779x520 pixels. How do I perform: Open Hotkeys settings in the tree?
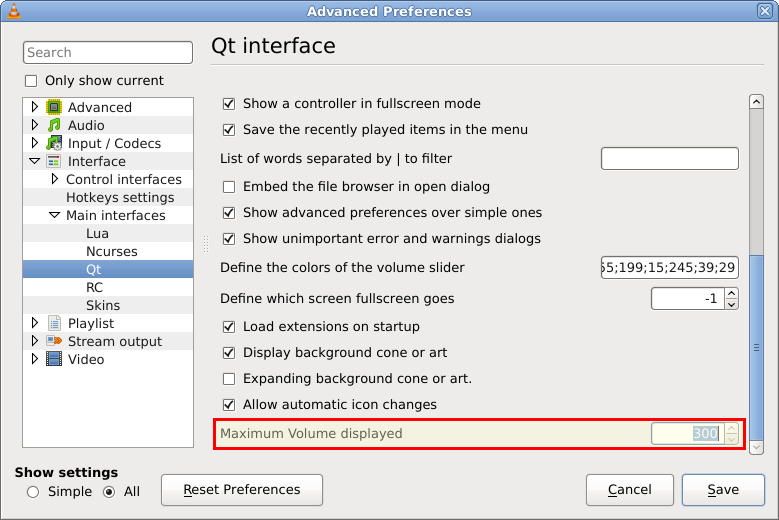pyautogui.click(x=120, y=197)
